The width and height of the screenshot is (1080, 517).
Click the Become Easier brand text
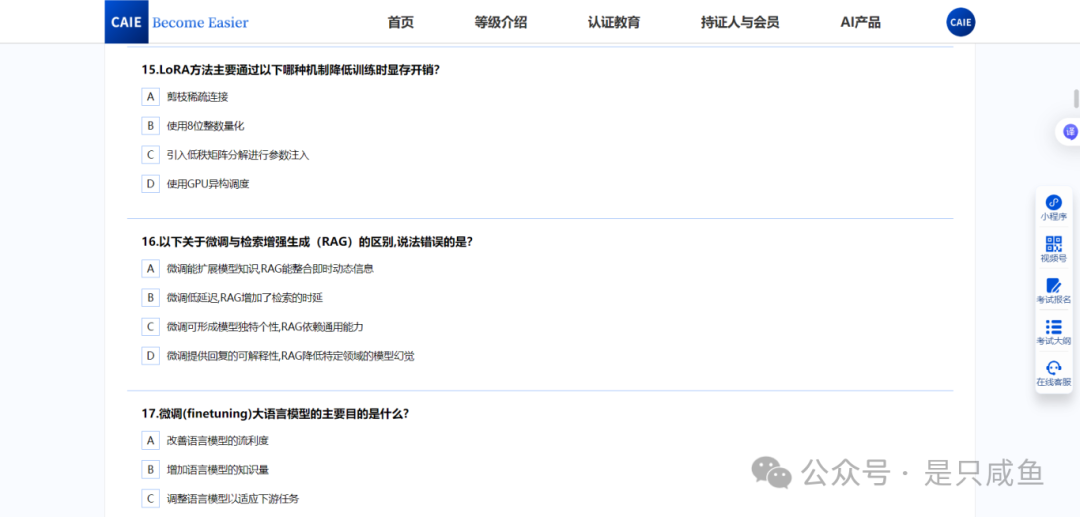tap(200, 23)
